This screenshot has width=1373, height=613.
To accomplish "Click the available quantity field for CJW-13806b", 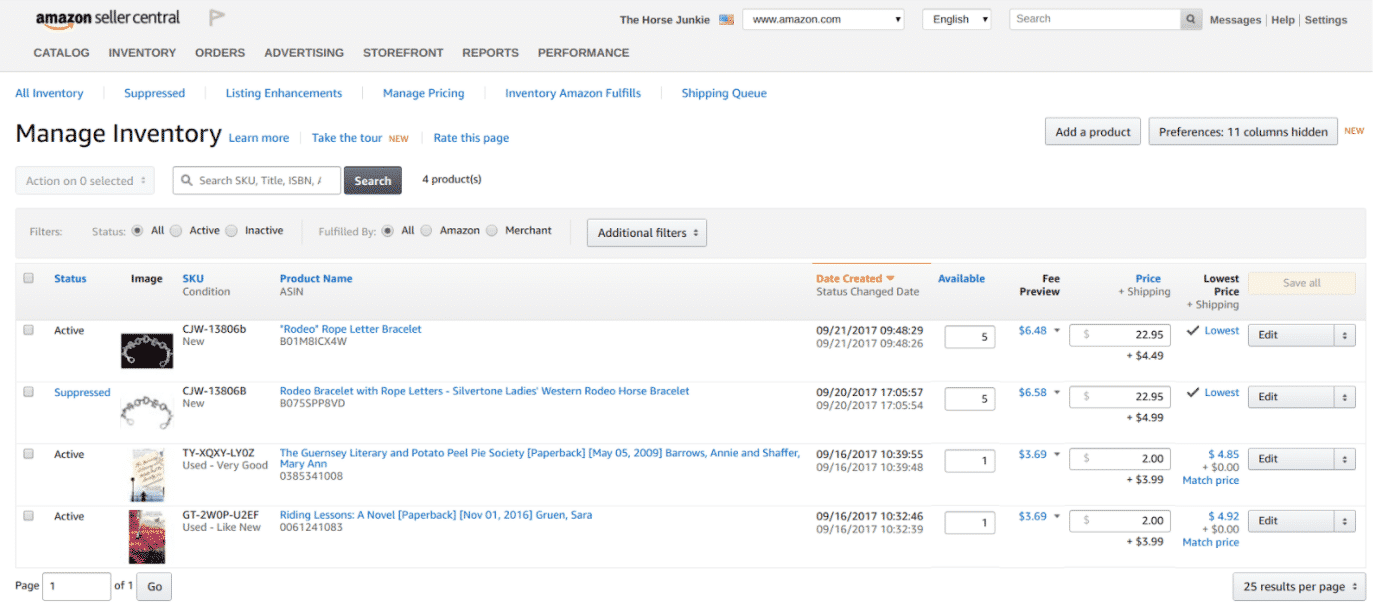I will [970, 337].
